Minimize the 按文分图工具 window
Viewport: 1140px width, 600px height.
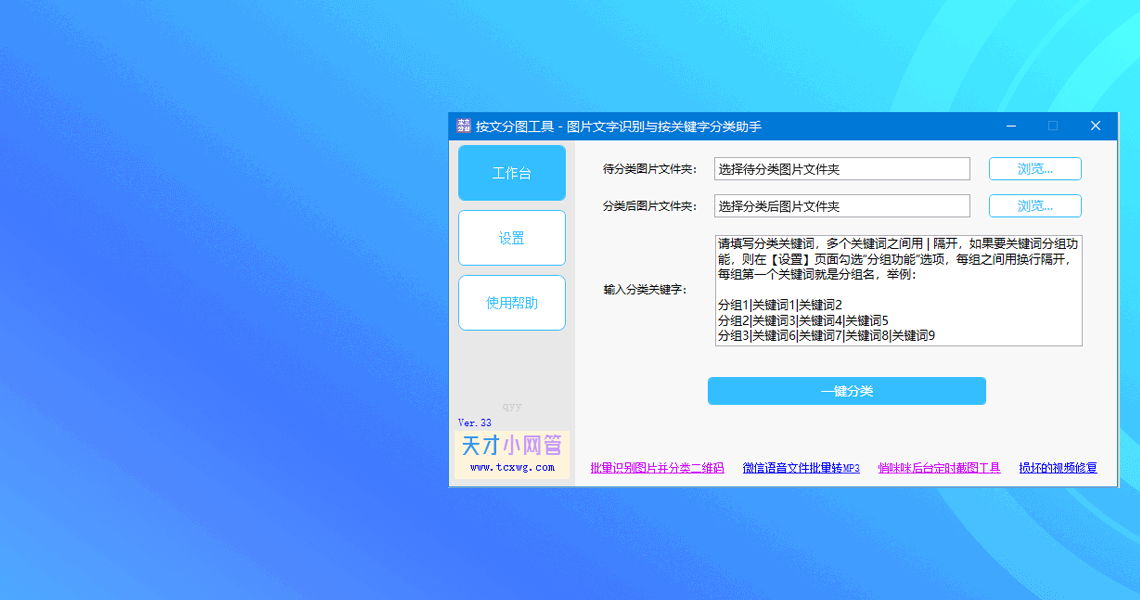pyautogui.click(x=1010, y=126)
